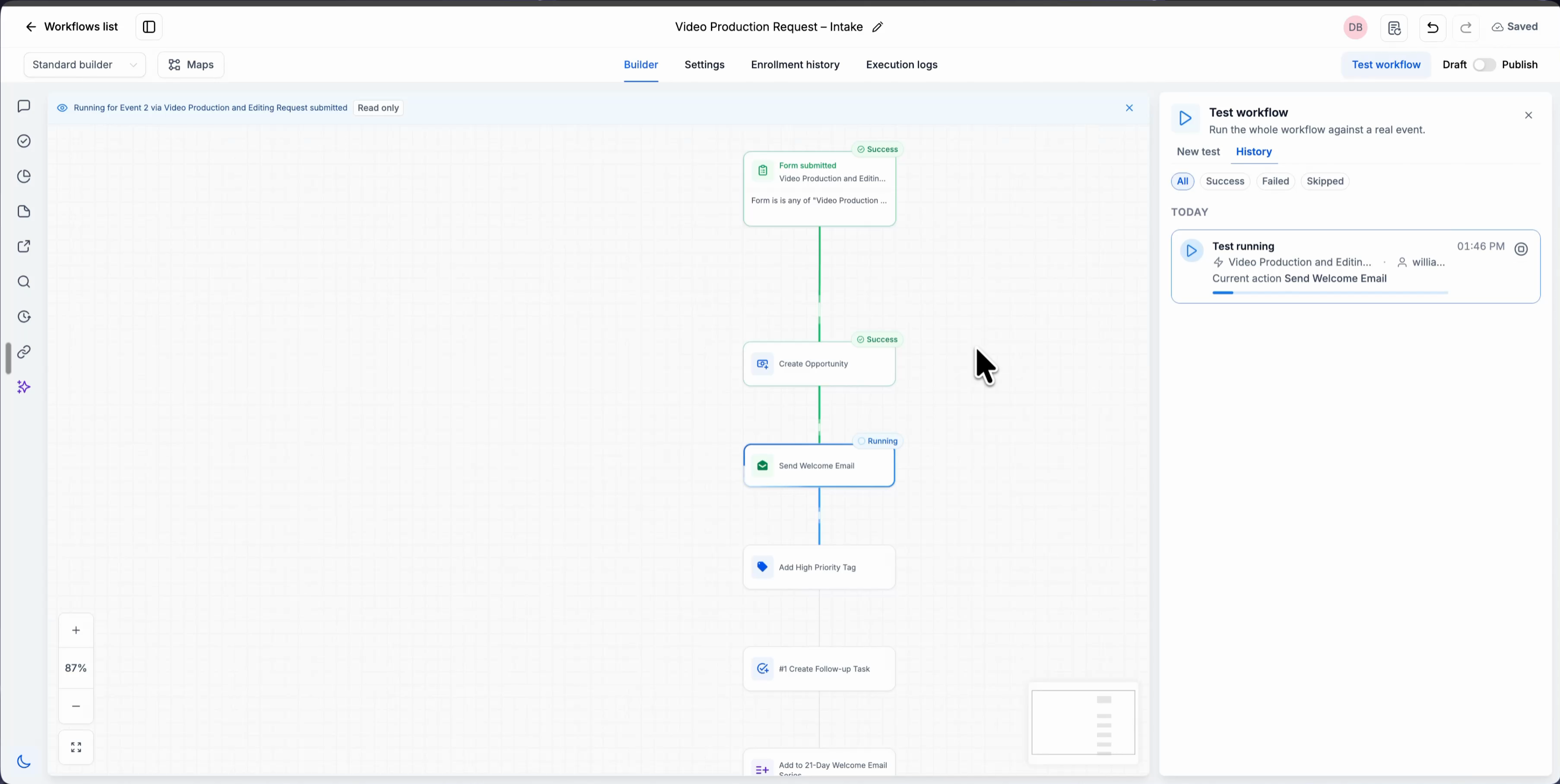Viewport: 1560px width, 784px height.
Task: Select the #1 Create Follow-up Task node
Action: [x=819, y=669]
